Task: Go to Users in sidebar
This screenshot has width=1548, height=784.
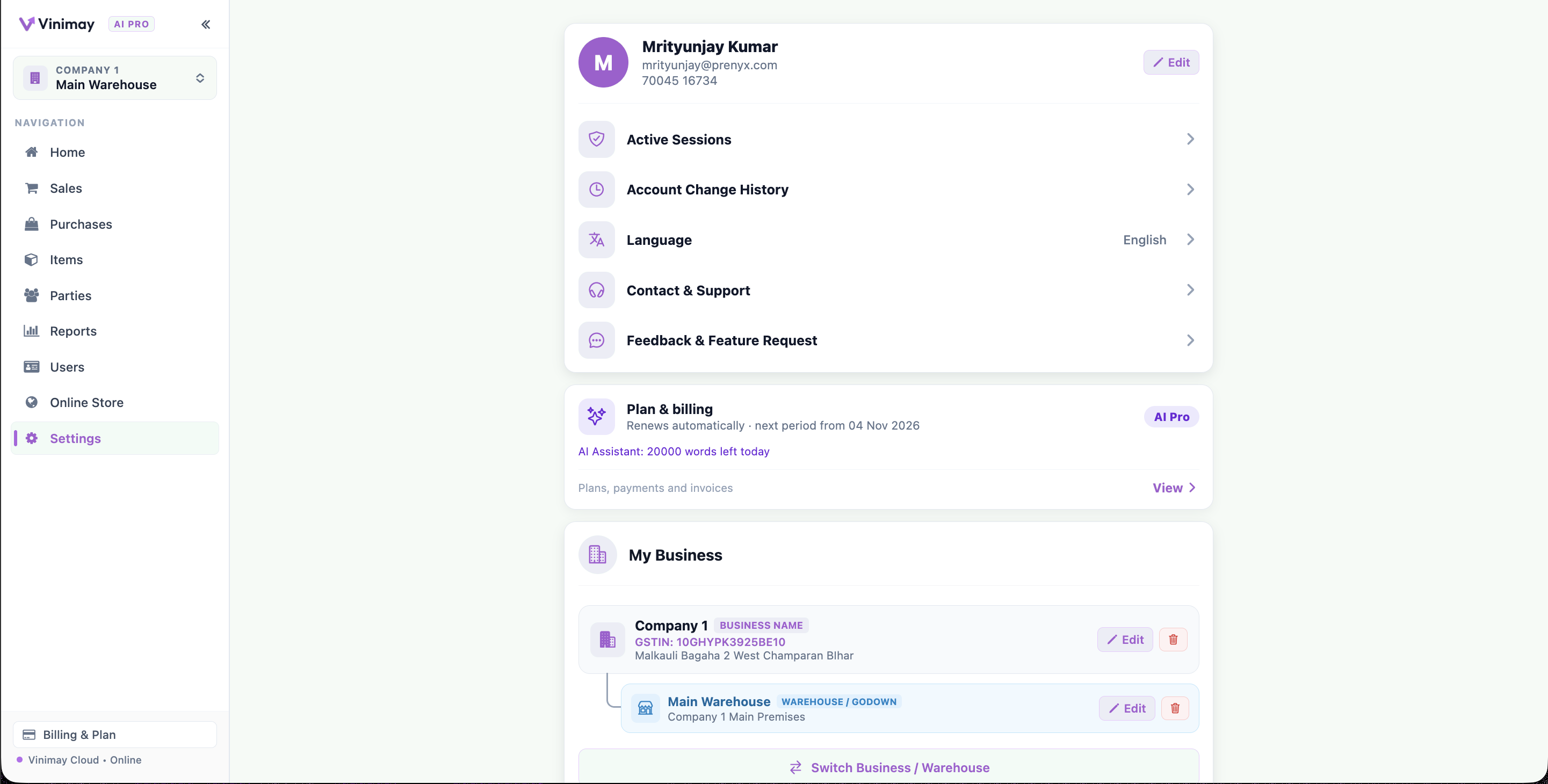Action: [115, 367]
